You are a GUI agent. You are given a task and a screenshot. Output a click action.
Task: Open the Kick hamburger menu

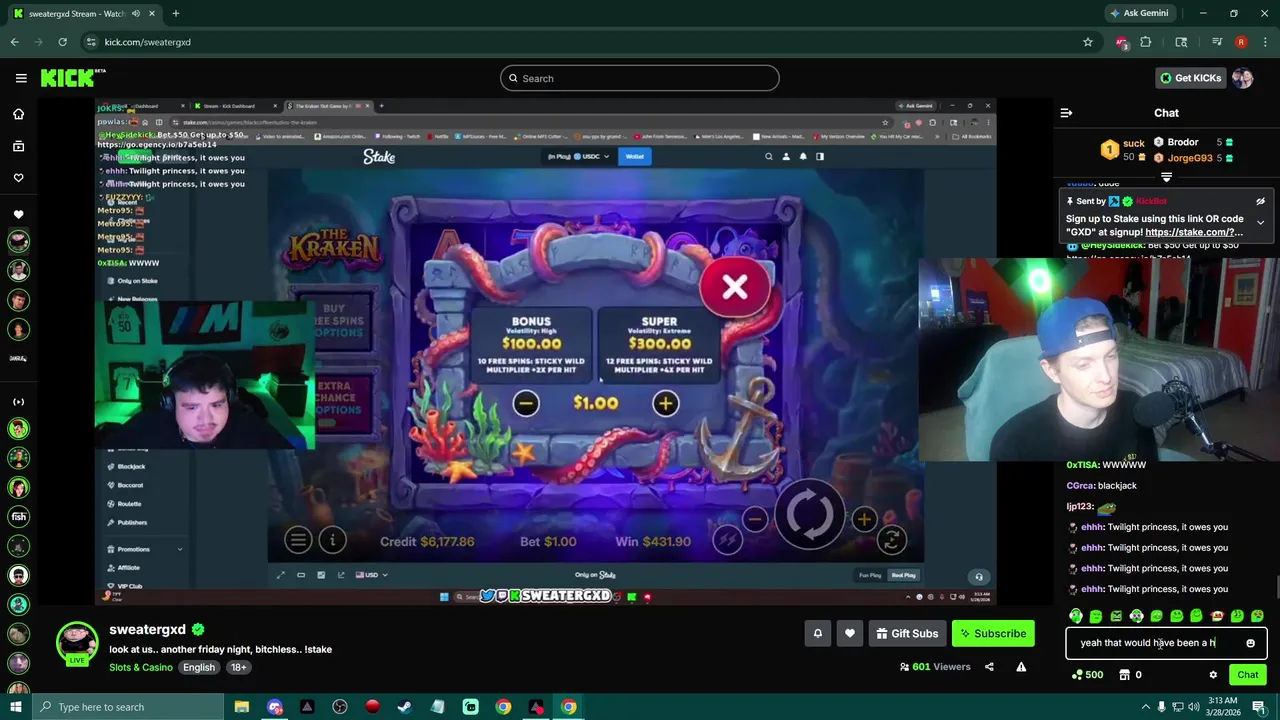point(21,78)
